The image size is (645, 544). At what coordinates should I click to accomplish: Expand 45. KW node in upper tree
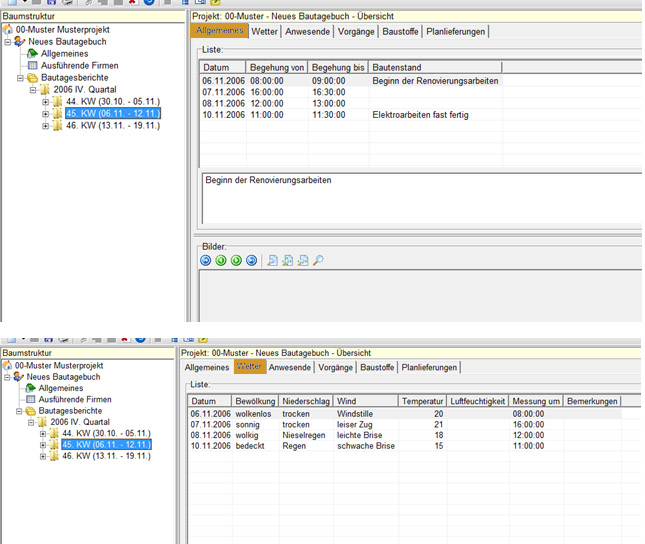click(x=45, y=114)
